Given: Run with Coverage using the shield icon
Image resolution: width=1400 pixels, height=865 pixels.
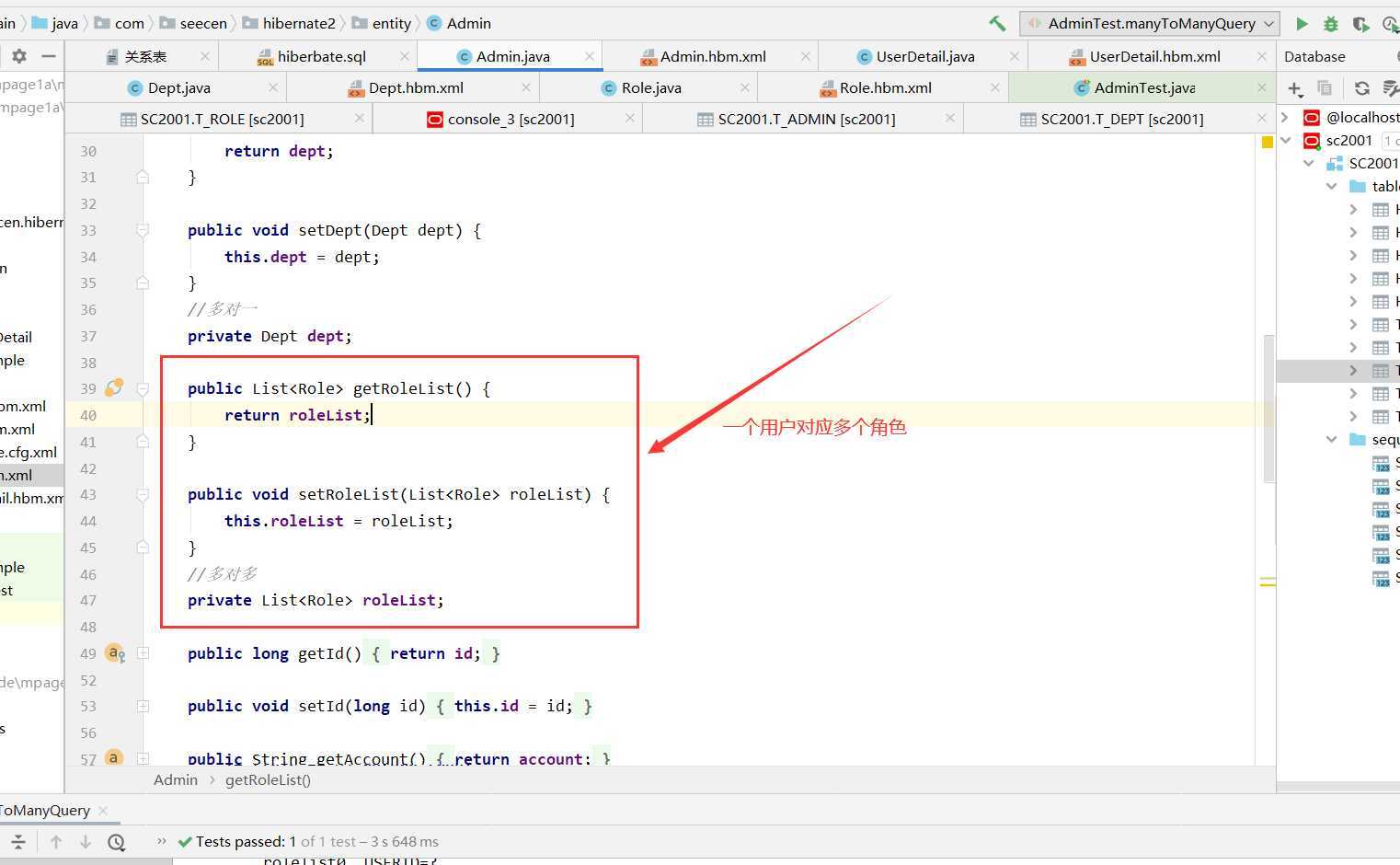Looking at the screenshot, I should pos(1360,24).
